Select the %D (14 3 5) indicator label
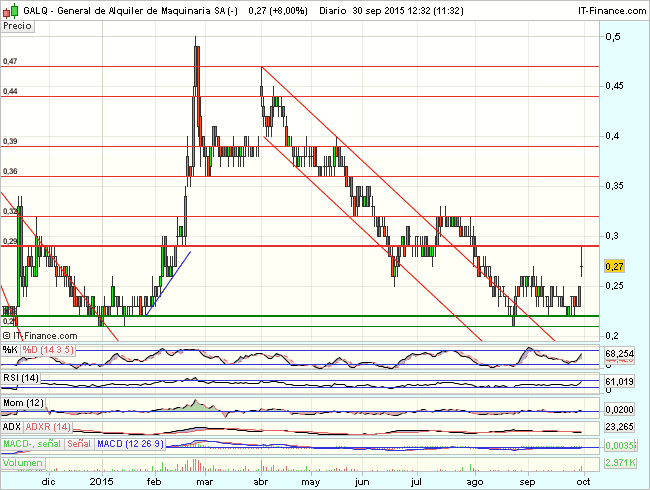This screenshot has width=650, height=490. pyautogui.click(x=48, y=350)
